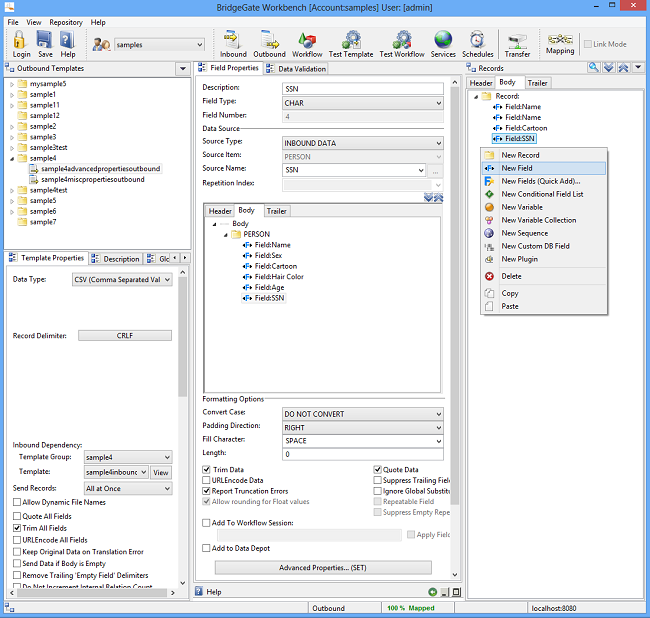650x618 pixels.
Task: Select New Conditional Field List menu entry
Action: click(544, 194)
